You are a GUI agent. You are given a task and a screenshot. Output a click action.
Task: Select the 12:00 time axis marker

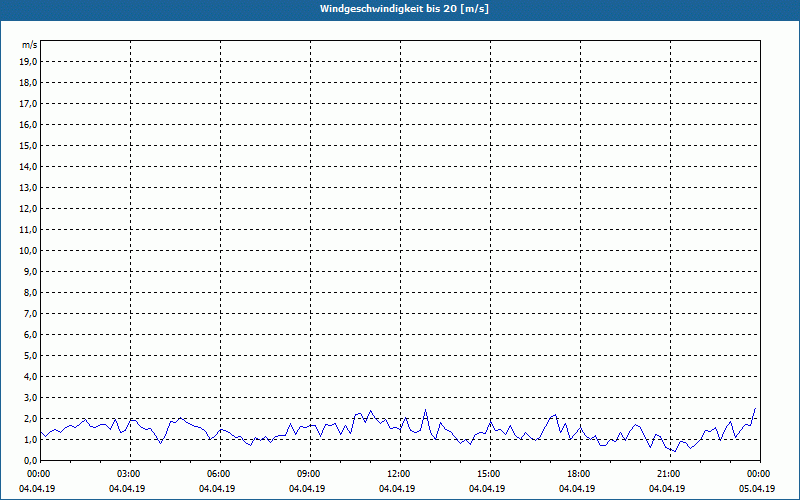(401, 474)
